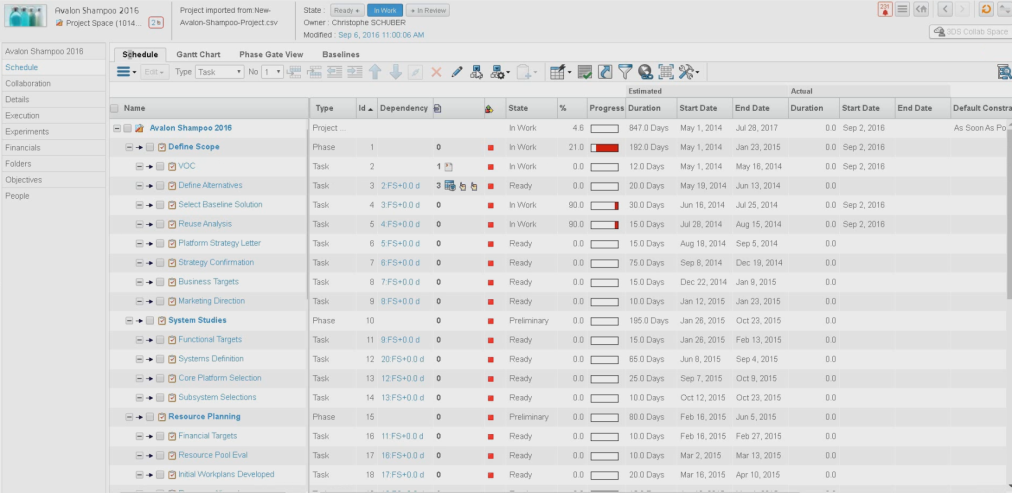1012x493 pixels.
Task: Check the Functional Targets row checkbox
Action: pyautogui.click(x=160, y=340)
